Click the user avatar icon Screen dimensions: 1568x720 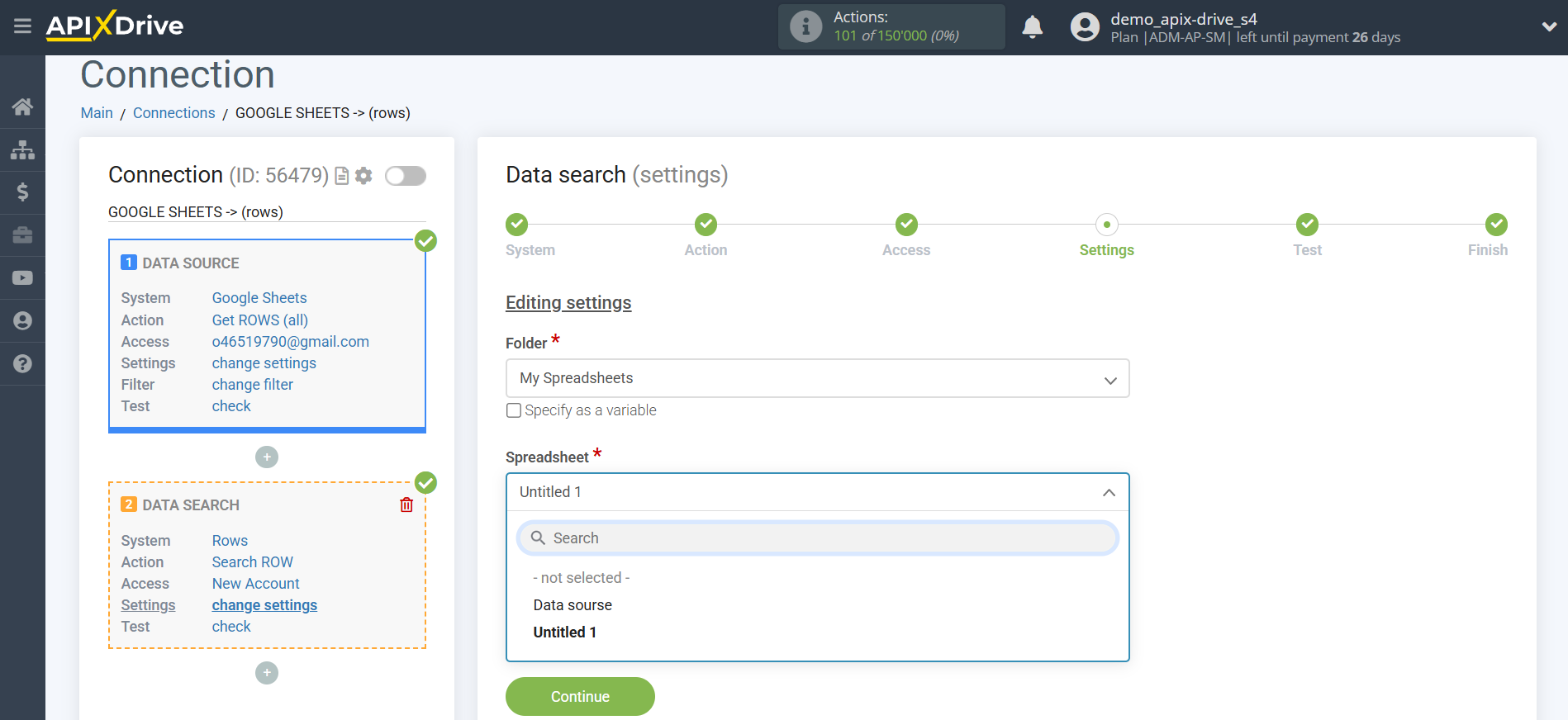point(1085,27)
